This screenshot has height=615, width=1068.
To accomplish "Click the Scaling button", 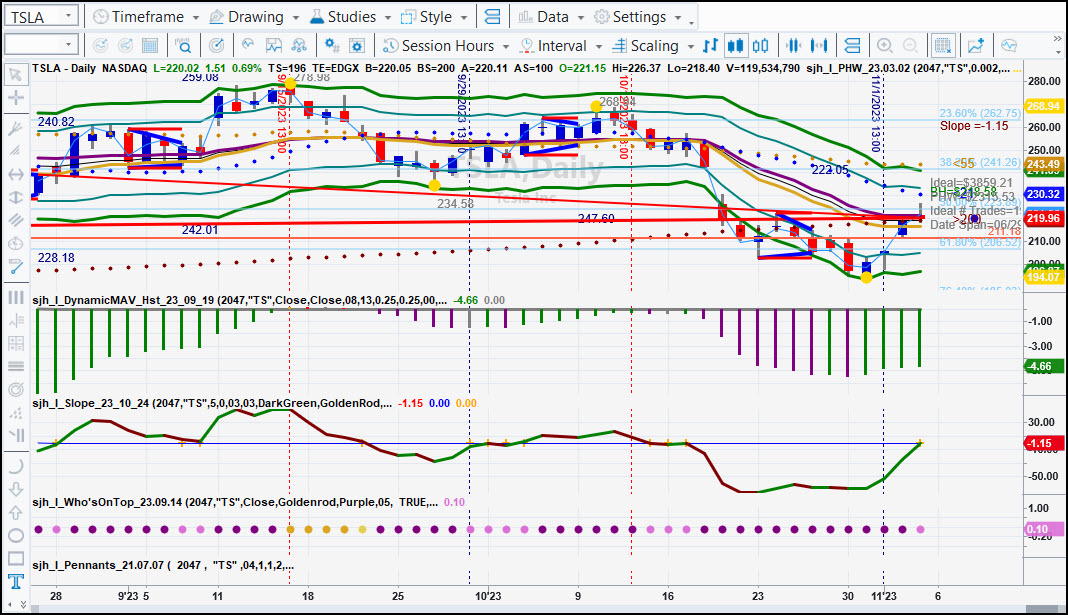I will pyautogui.click(x=646, y=46).
